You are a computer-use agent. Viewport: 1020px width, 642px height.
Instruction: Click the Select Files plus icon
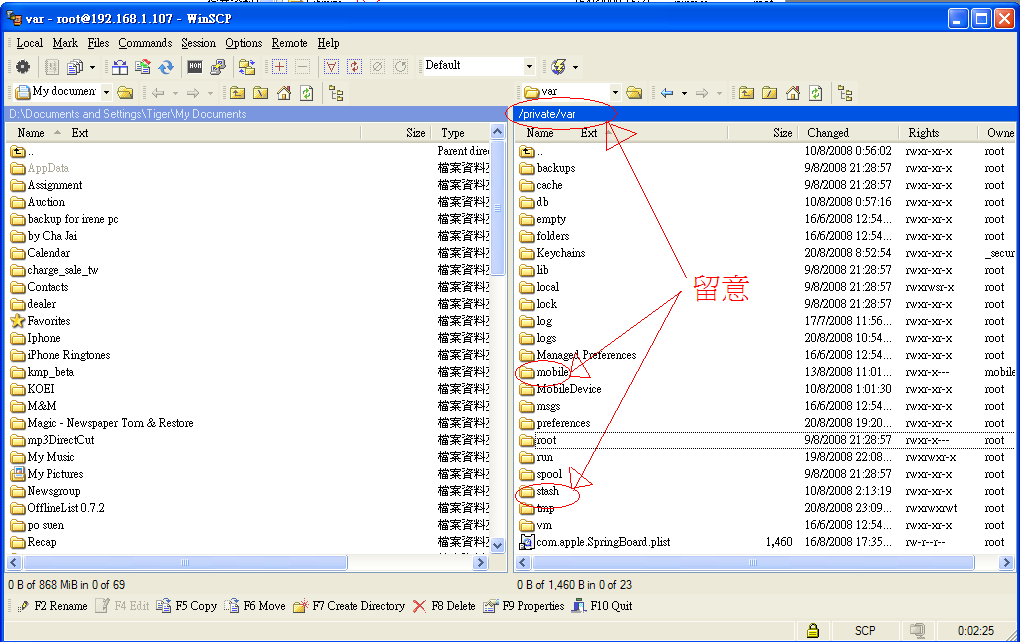(x=279, y=67)
